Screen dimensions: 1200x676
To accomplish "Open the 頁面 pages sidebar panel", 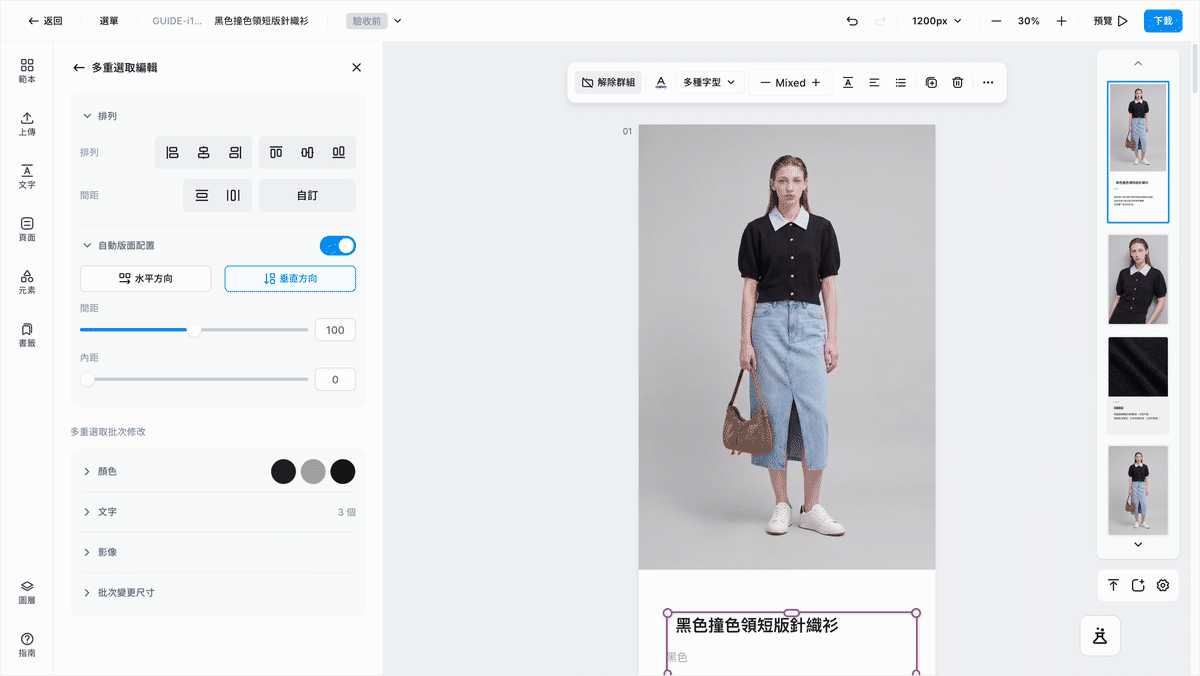I will (27, 230).
